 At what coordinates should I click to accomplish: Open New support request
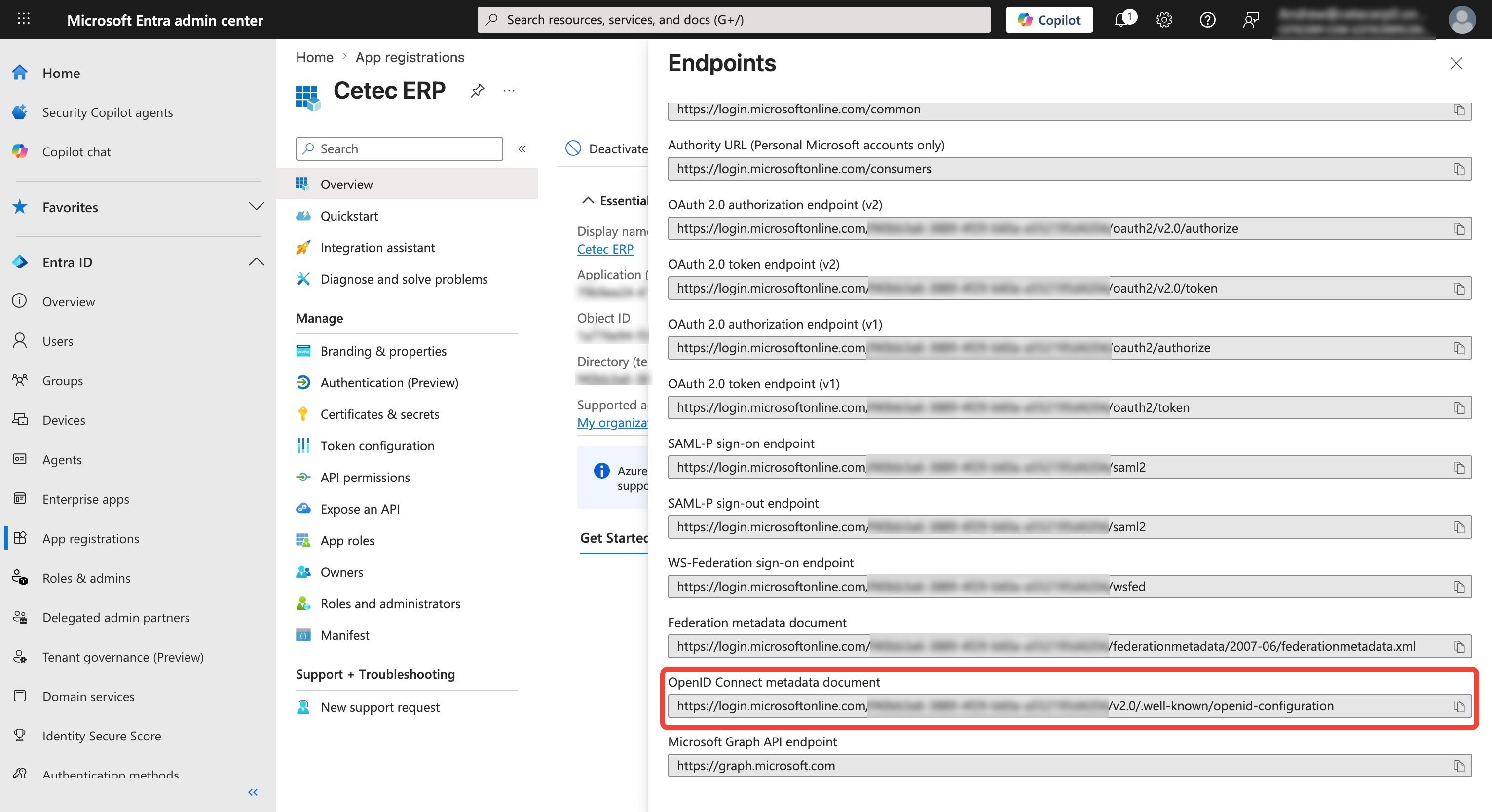click(380, 707)
